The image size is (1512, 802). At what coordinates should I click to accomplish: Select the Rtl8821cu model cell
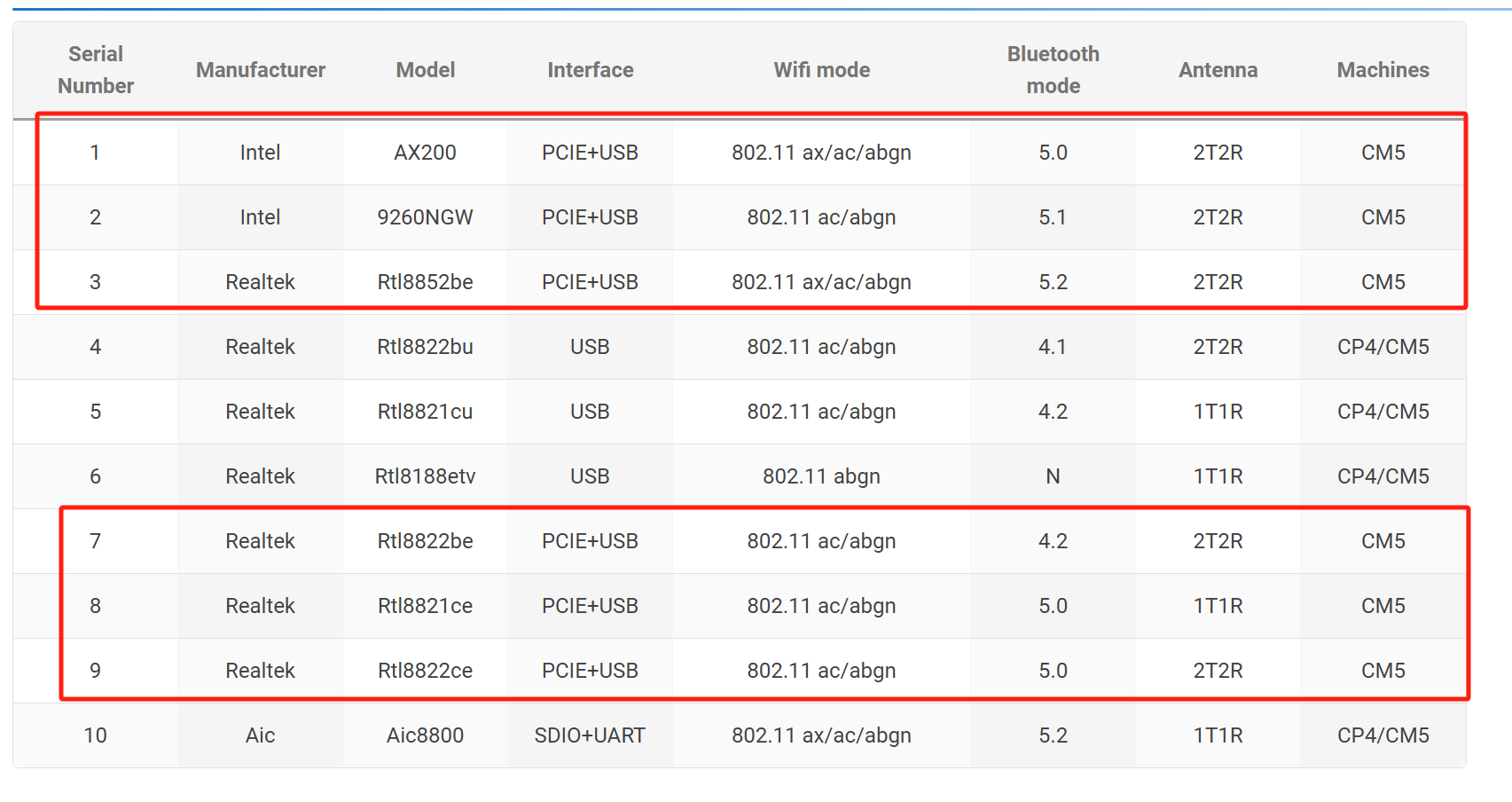(426, 412)
